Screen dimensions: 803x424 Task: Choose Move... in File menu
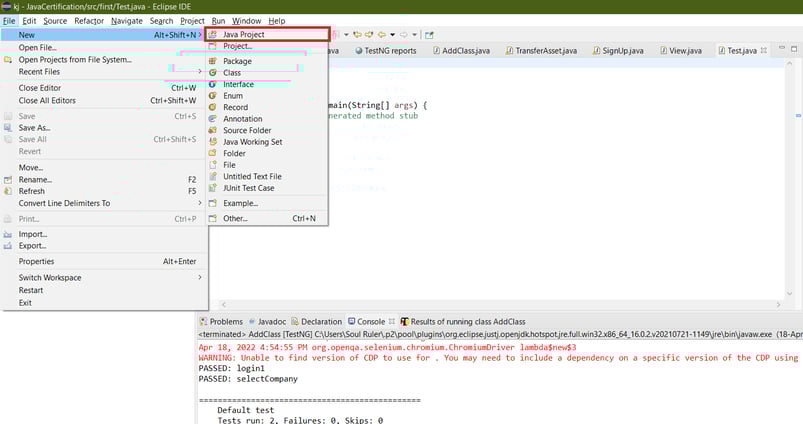104,167
